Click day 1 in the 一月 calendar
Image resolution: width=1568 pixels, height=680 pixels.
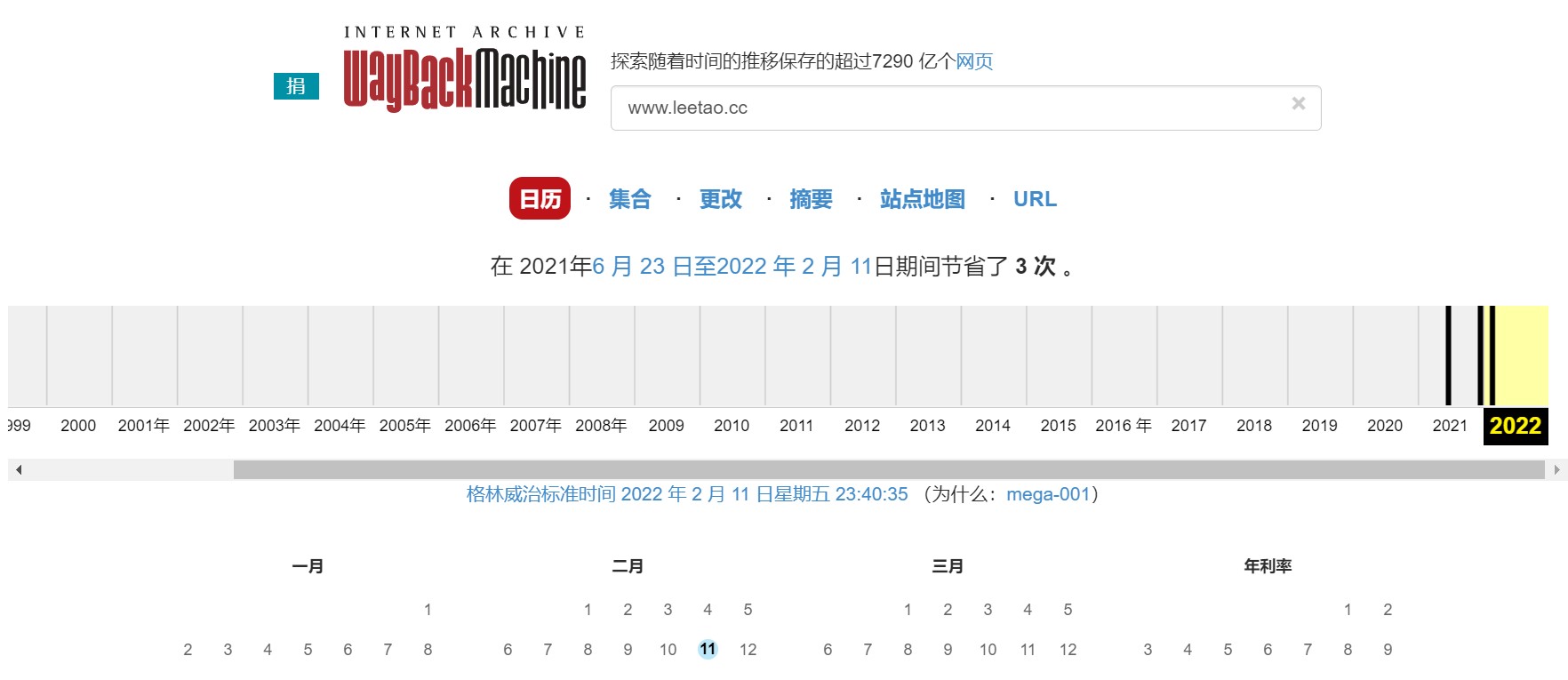[428, 610]
